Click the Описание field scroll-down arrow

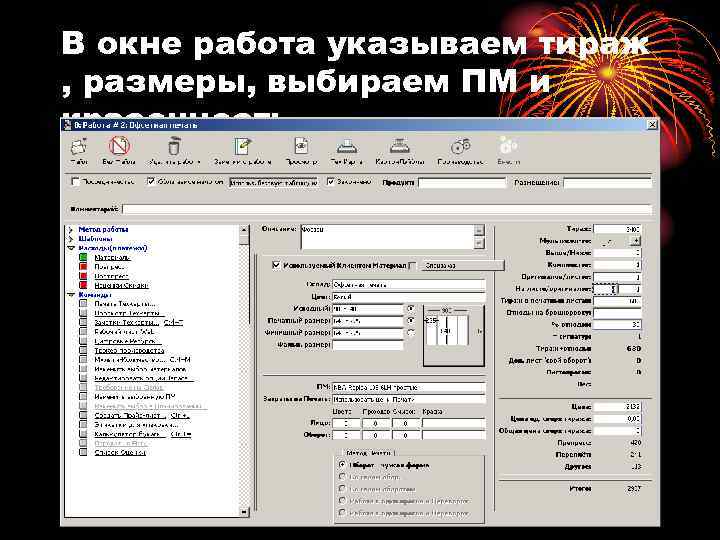coord(479,243)
